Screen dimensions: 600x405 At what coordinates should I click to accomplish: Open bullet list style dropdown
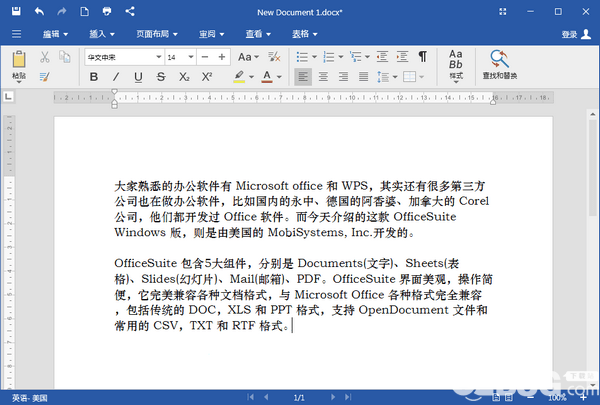(x=315, y=57)
